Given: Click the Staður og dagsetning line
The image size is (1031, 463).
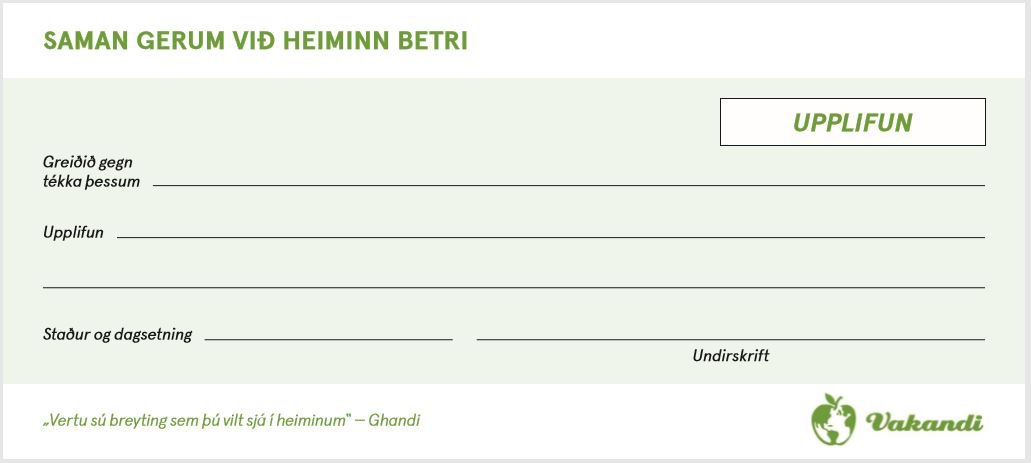Looking at the screenshot, I should [329, 339].
